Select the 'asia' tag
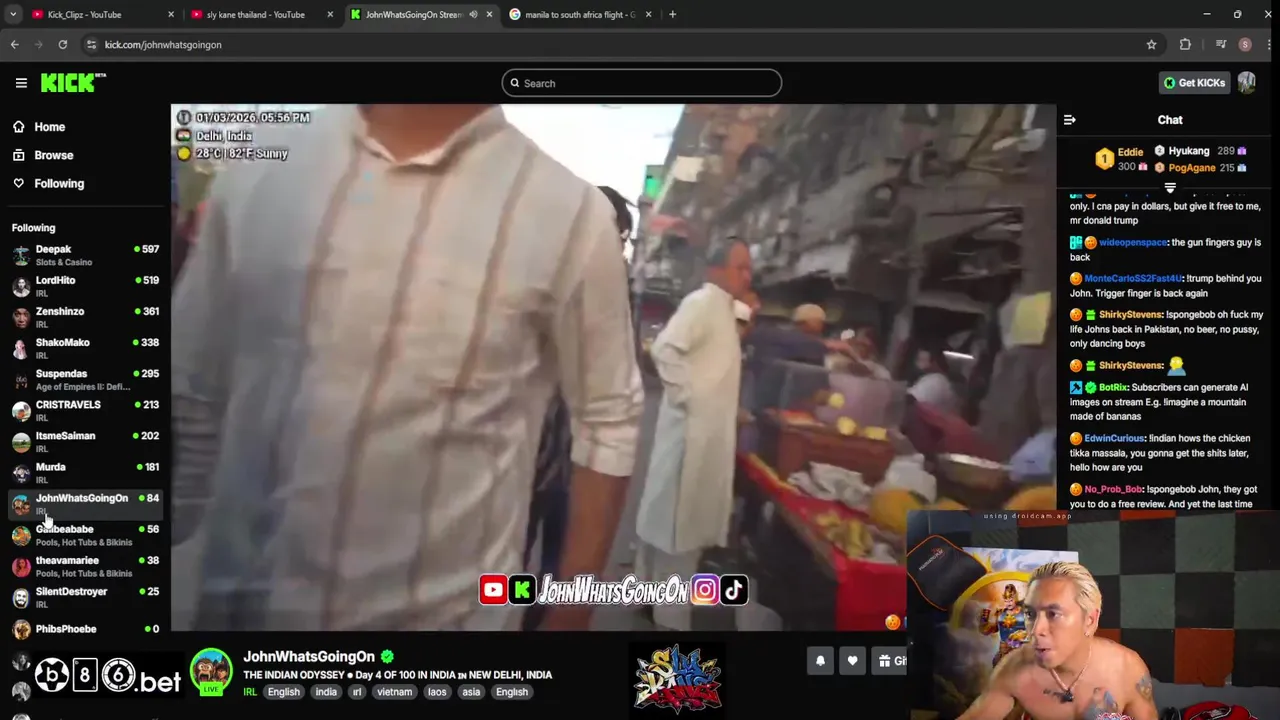This screenshot has width=1280, height=720. (x=471, y=692)
